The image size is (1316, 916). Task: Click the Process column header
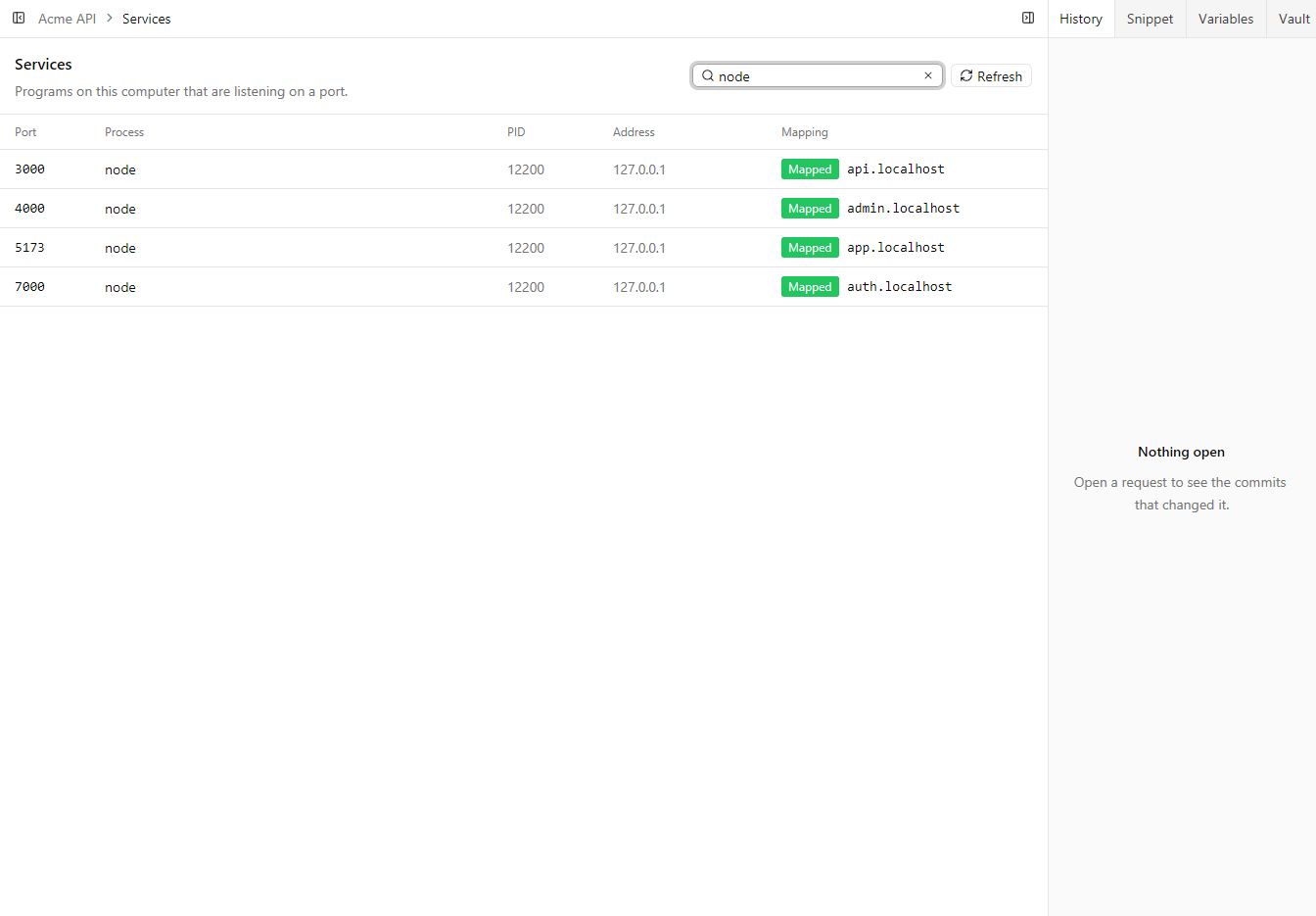point(124,132)
